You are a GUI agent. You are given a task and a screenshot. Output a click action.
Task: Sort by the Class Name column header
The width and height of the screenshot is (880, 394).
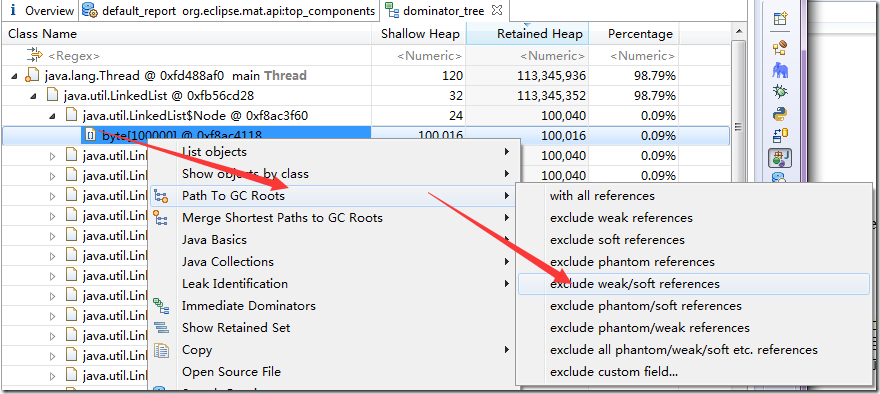coord(186,34)
